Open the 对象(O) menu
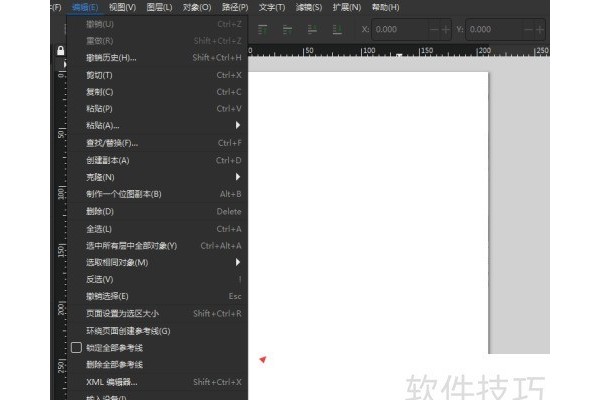This screenshot has height=400, width=600. tap(197, 7)
